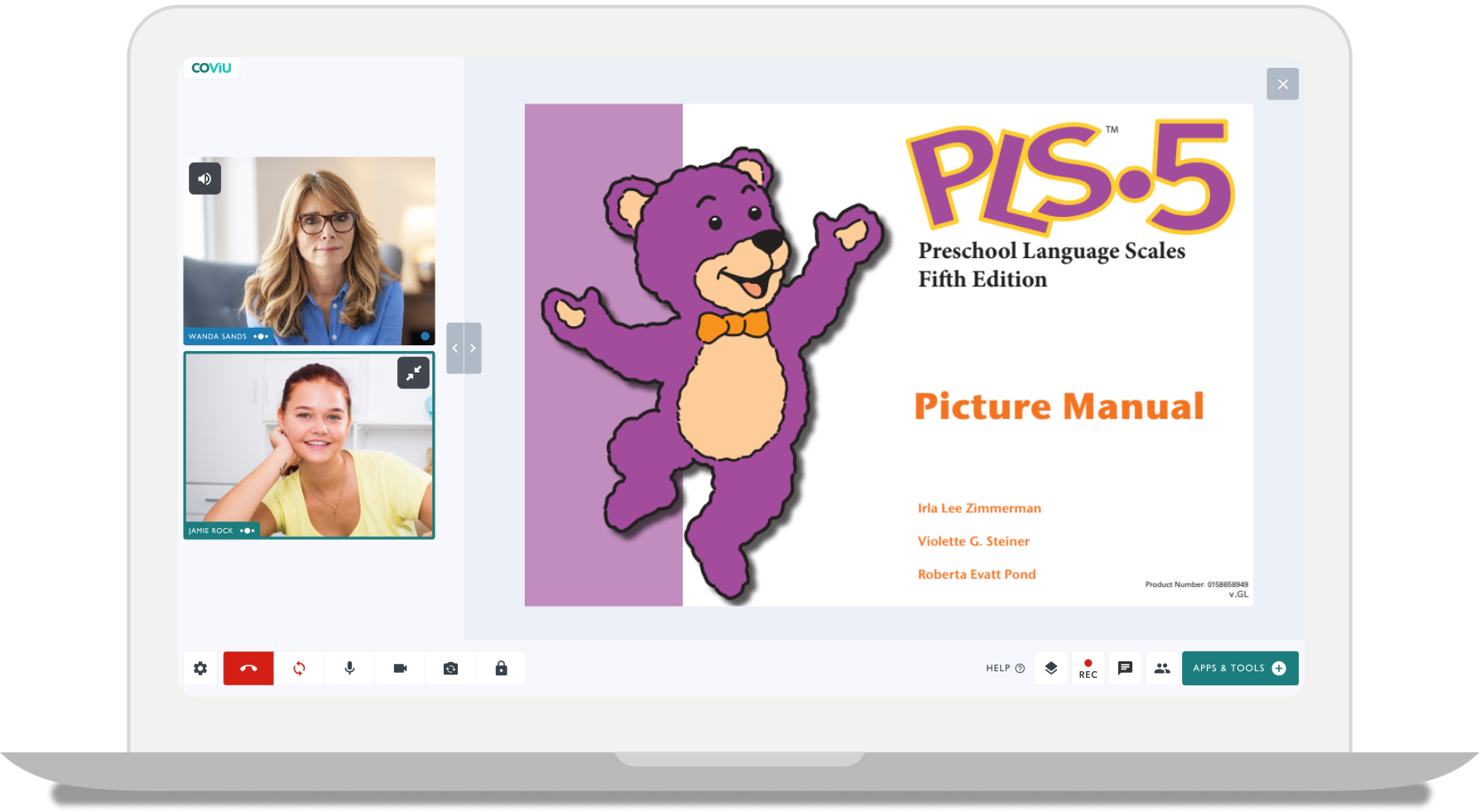
Task: Select Jamie Rock video feed
Action: (x=309, y=445)
